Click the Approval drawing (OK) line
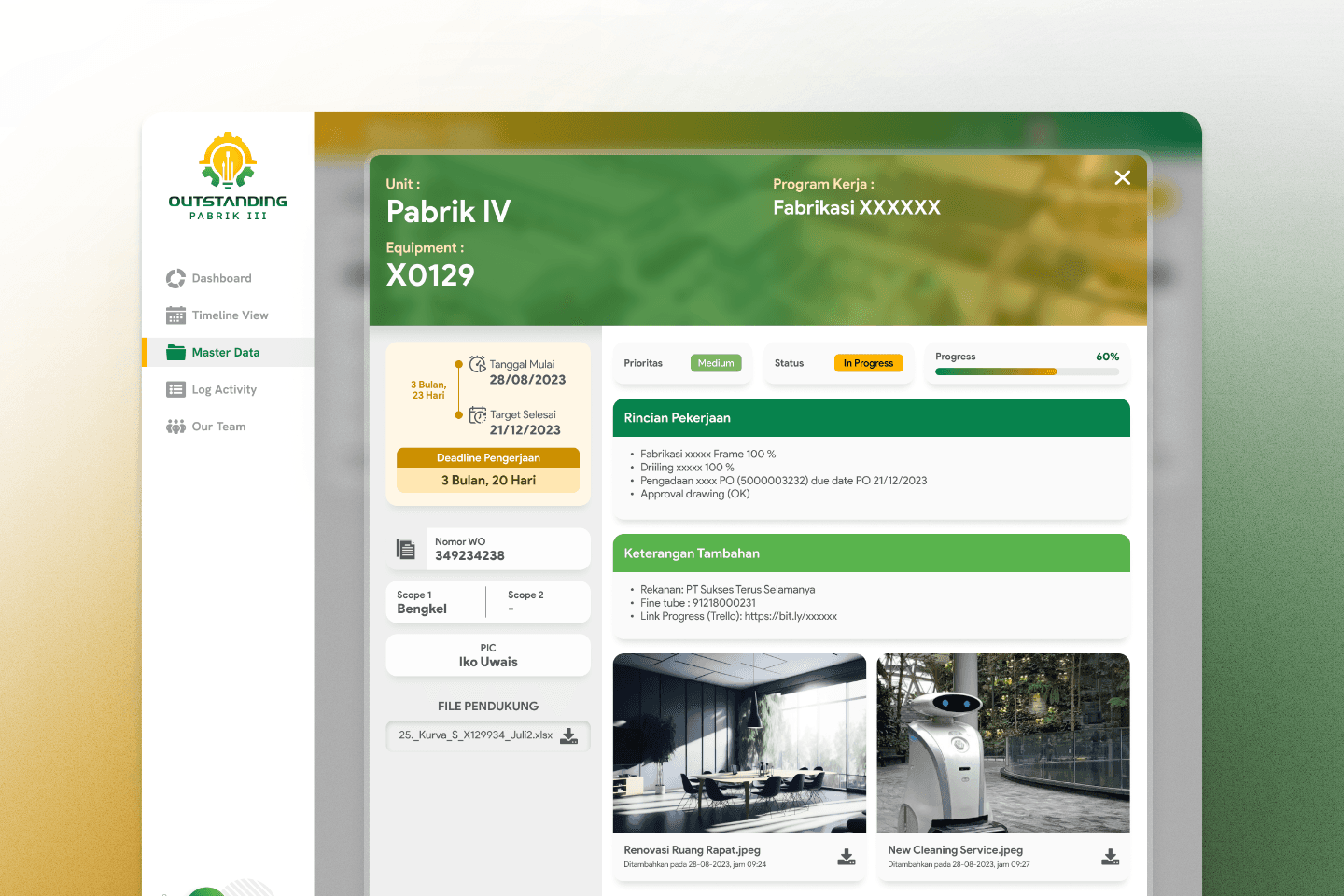Screen dimensions: 1344x896 click(x=695, y=494)
